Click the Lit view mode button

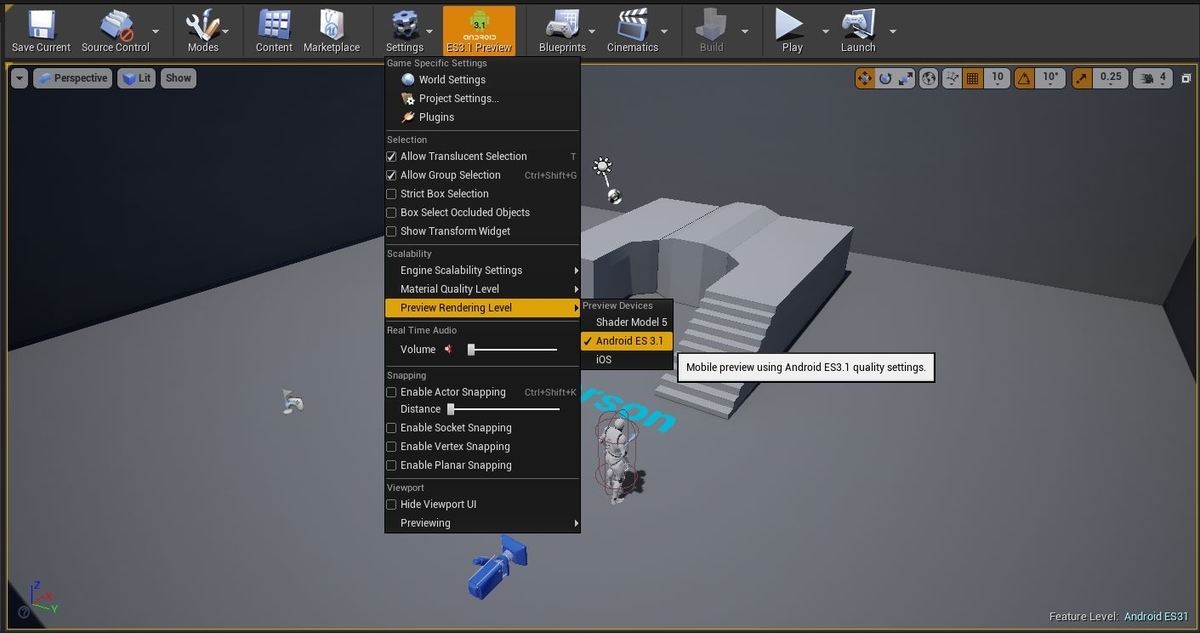coord(136,78)
